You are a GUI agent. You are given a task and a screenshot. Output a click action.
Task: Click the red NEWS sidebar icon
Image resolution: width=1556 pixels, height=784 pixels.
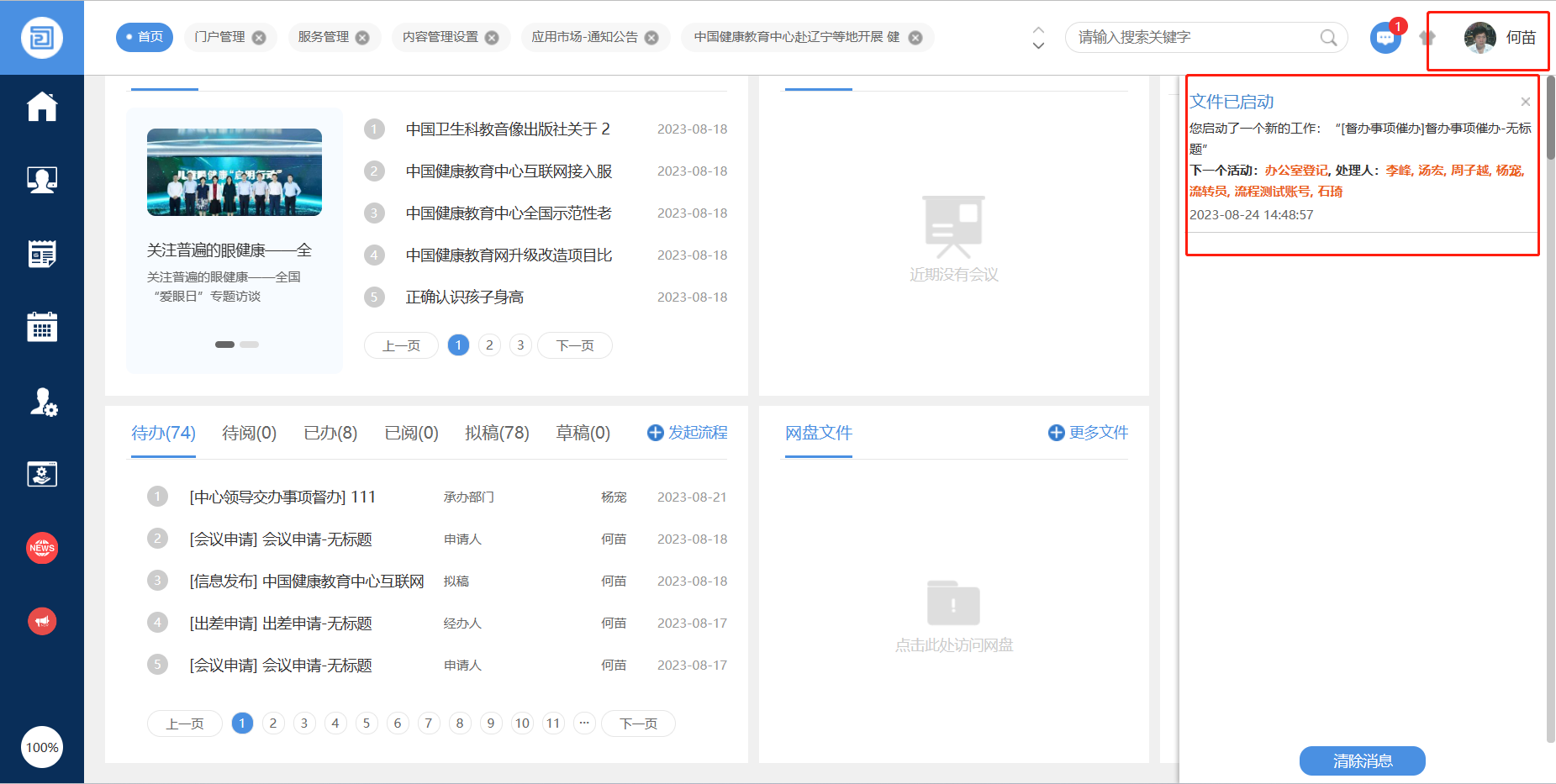coord(42,548)
